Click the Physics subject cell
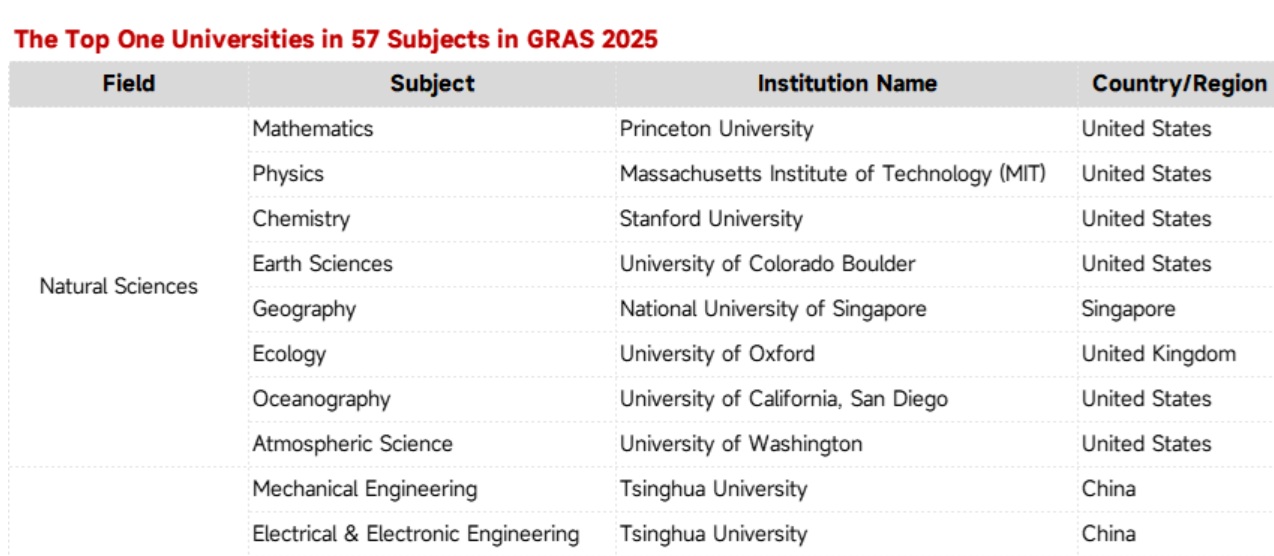Viewport: 1274px width, 556px height. (288, 174)
